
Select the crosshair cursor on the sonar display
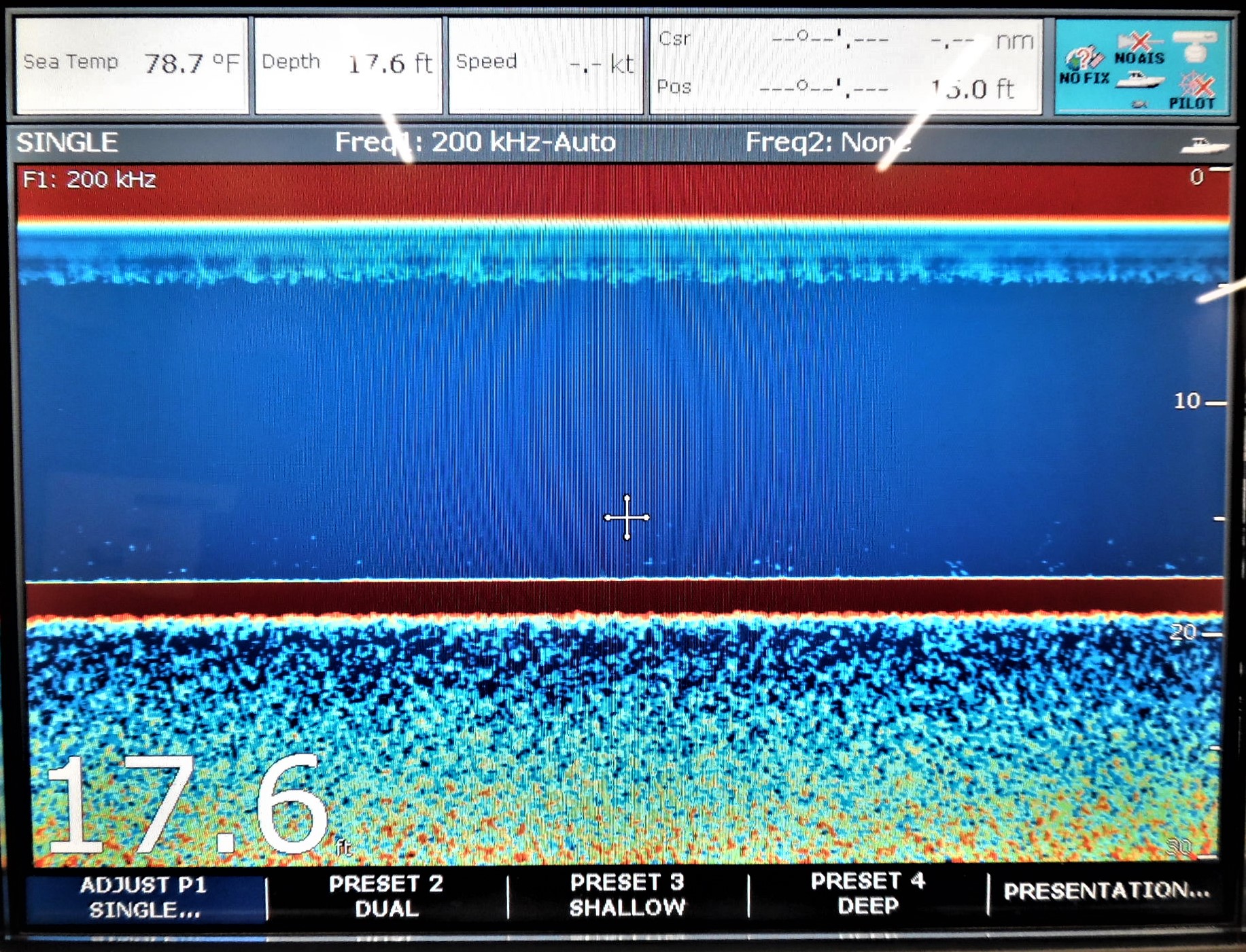click(627, 518)
